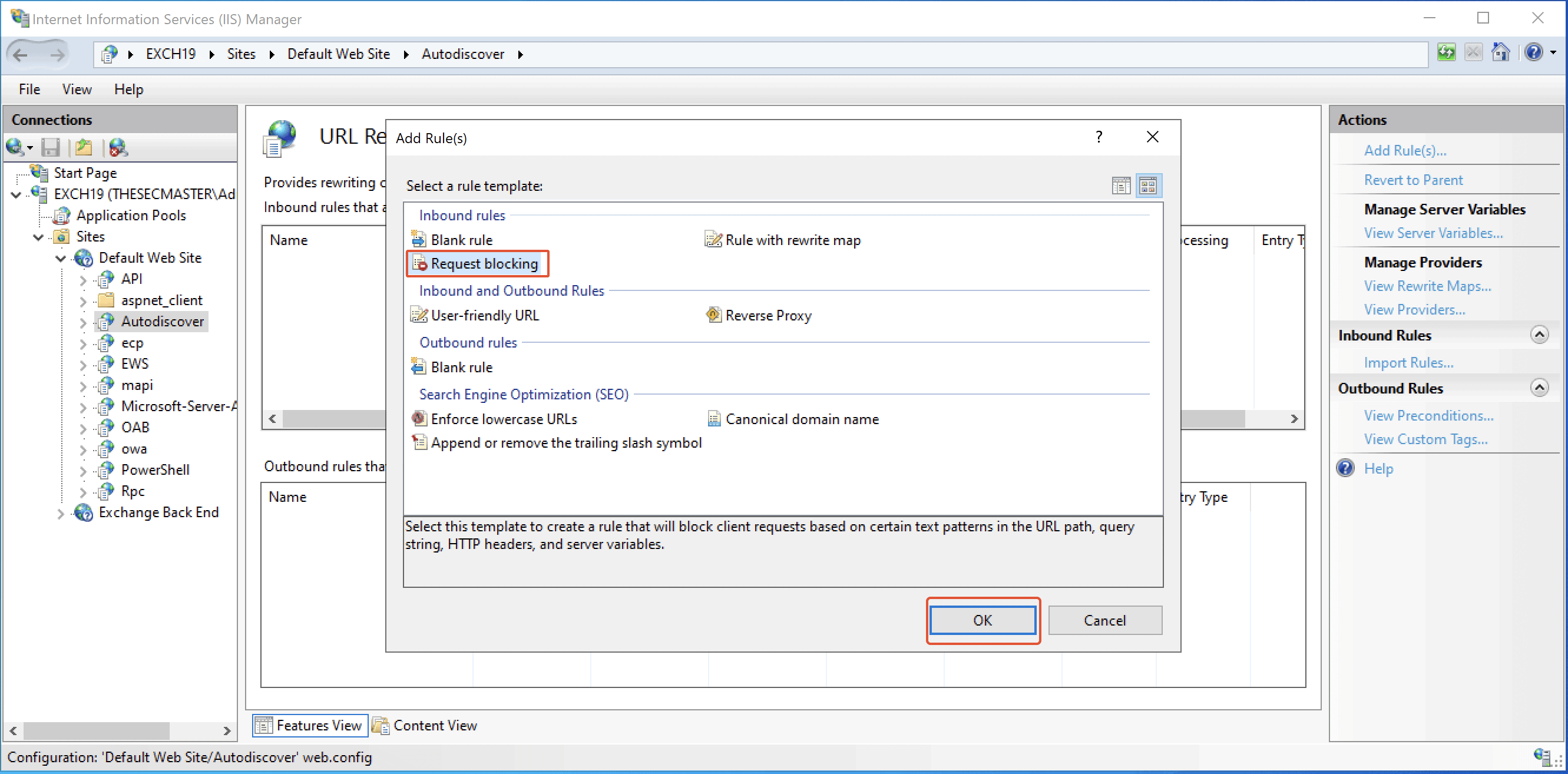Select Rule with rewrite map template
The height and width of the screenshot is (774, 1568).
[793, 240]
